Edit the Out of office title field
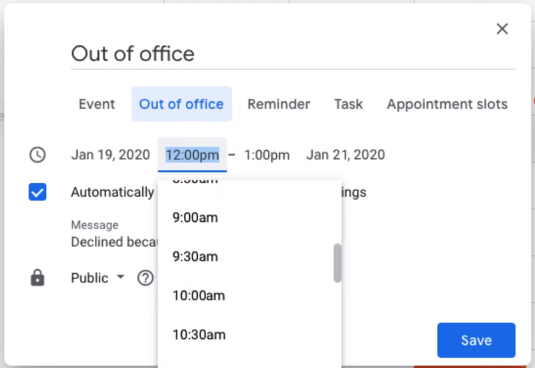 (293, 54)
